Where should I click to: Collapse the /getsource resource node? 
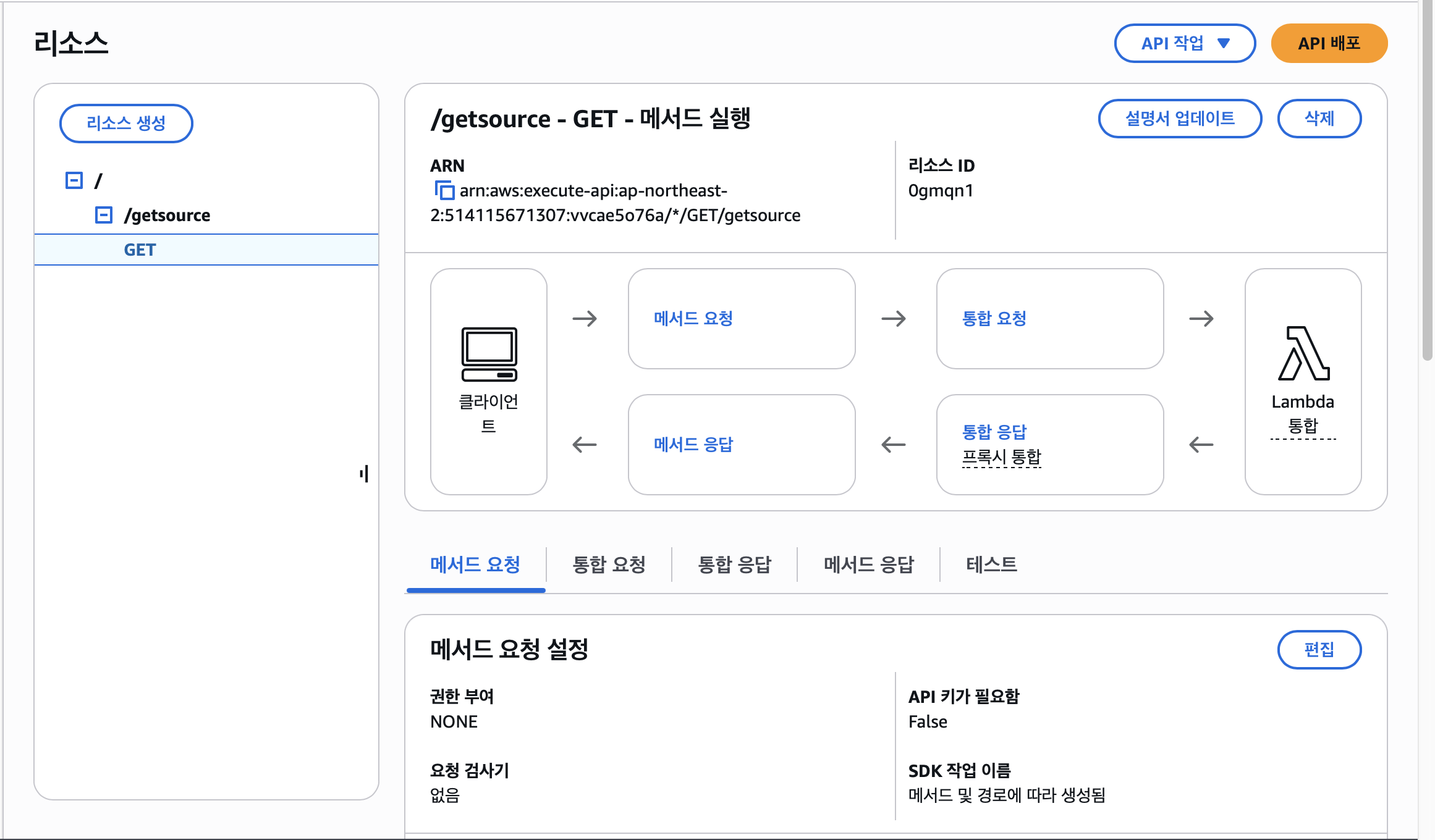[x=104, y=215]
